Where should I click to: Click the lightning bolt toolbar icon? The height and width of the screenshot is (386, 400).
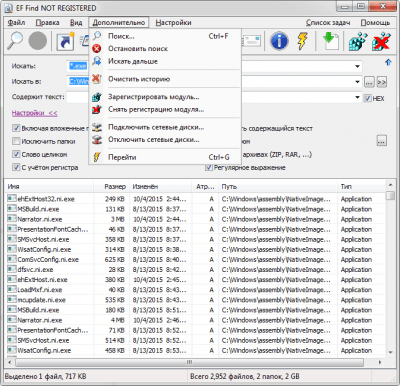point(302,41)
